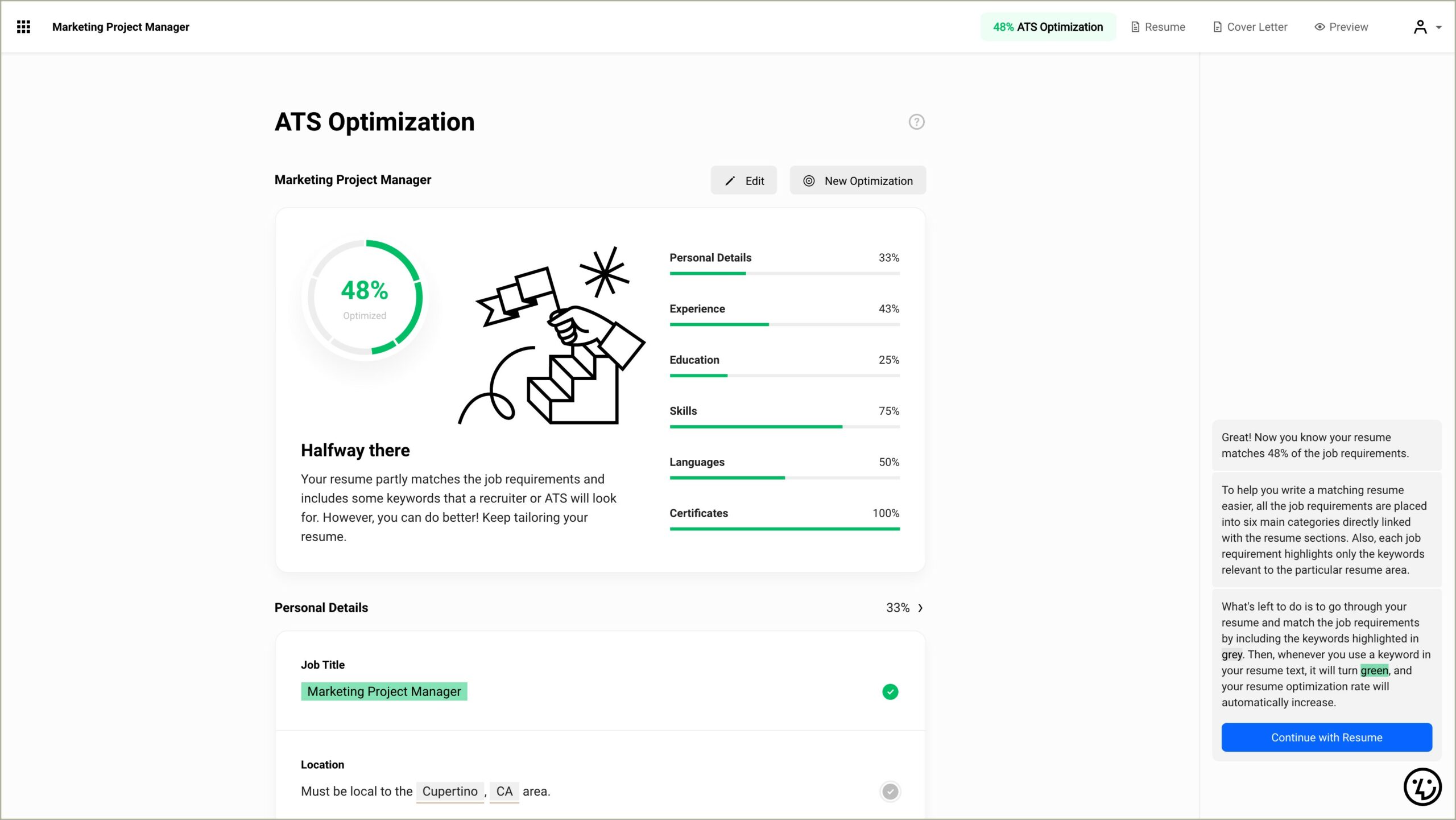1456x820 pixels.
Task: Click the New Optimization gear icon
Action: click(x=808, y=181)
